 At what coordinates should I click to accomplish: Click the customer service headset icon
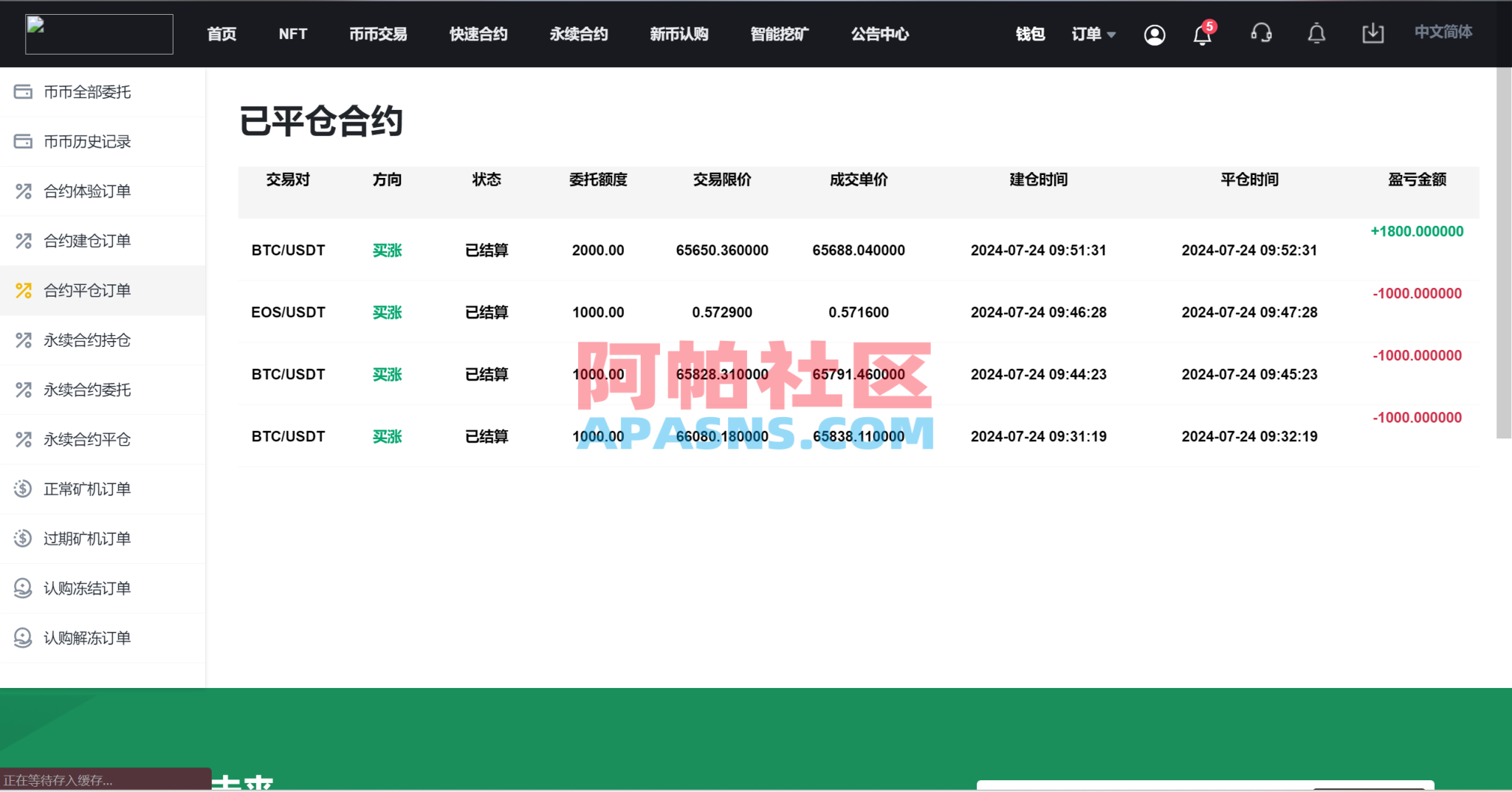click(1262, 34)
